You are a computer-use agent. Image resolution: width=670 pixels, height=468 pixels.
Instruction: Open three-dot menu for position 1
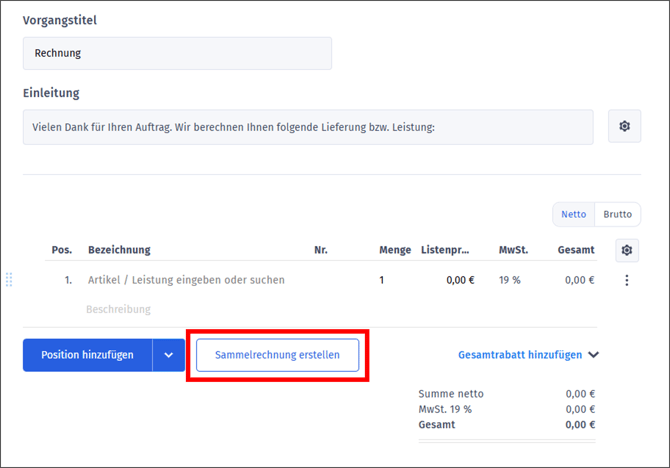pos(627,280)
